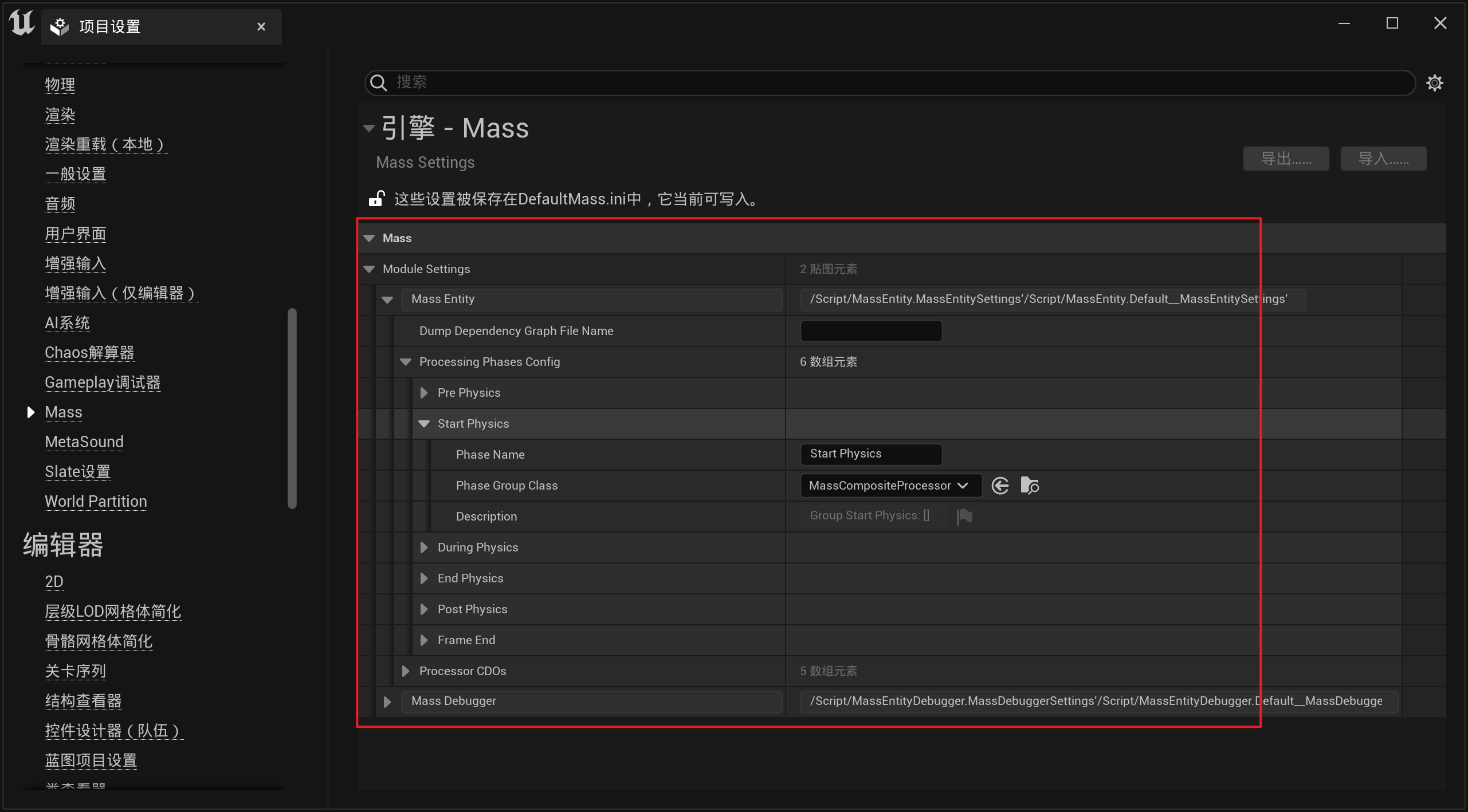Collapse the Mass category
Image resolution: width=1468 pixels, height=812 pixels.
369,238
